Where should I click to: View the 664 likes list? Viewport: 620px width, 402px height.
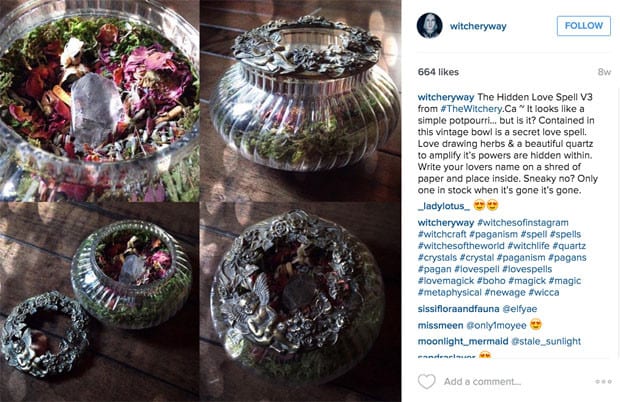pos(438,72)
